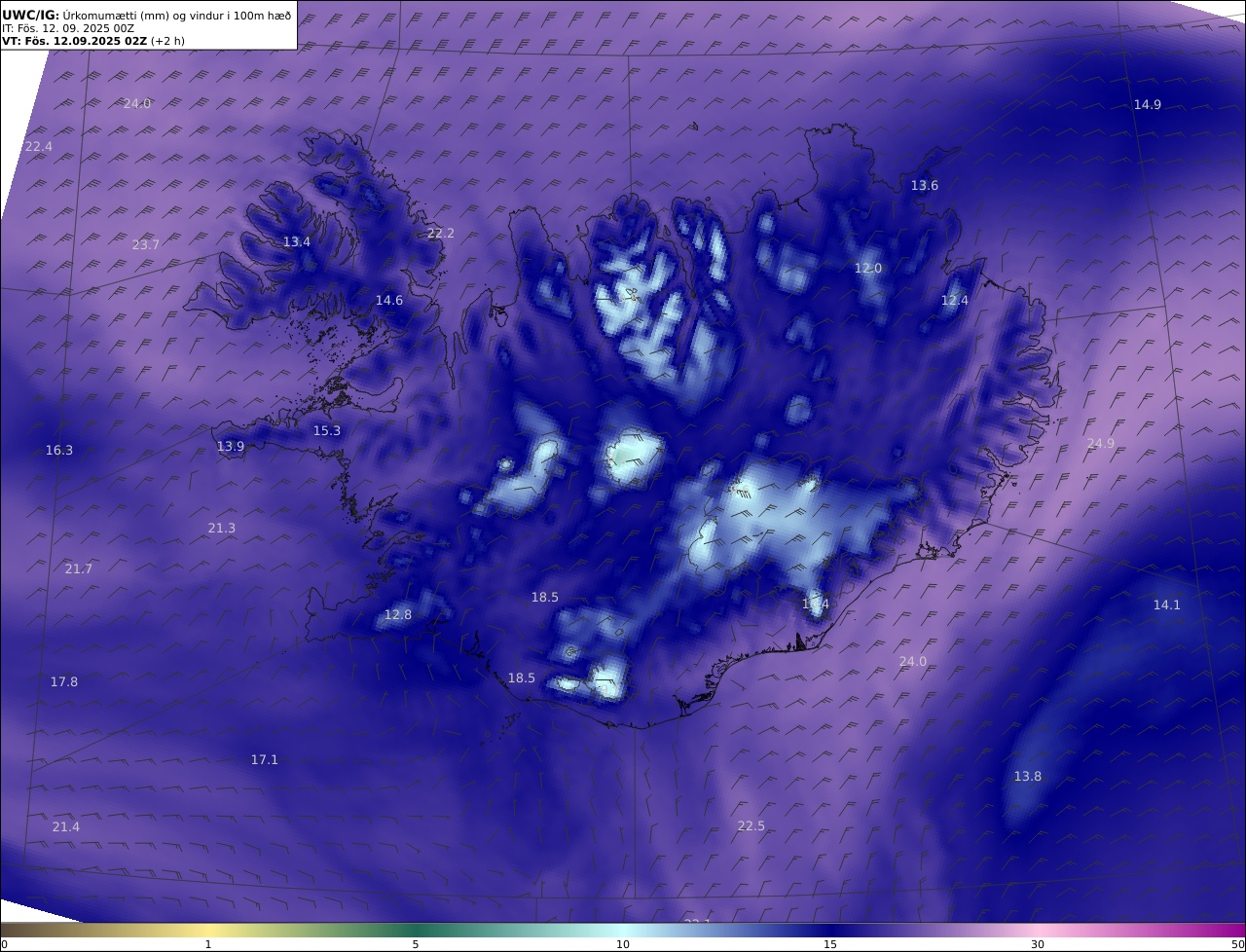Click the 22.2 value label
The height and width of the screenshot is (952, 1246).
coord(441,233)
